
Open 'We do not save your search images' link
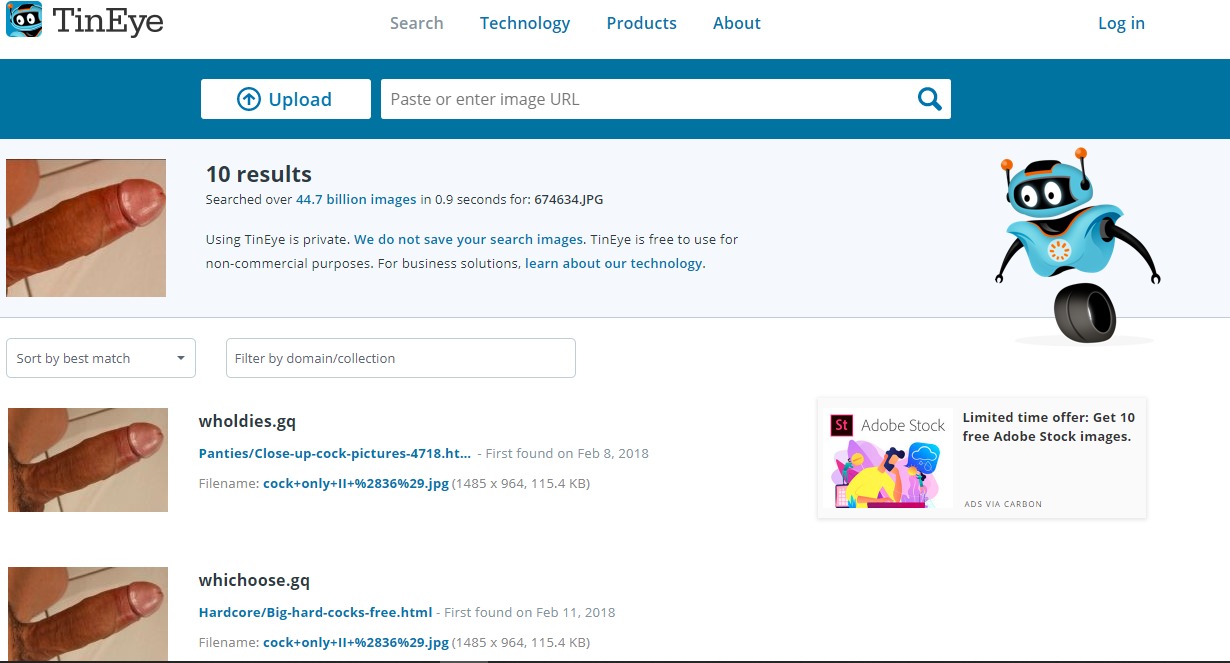coord(469,239)
